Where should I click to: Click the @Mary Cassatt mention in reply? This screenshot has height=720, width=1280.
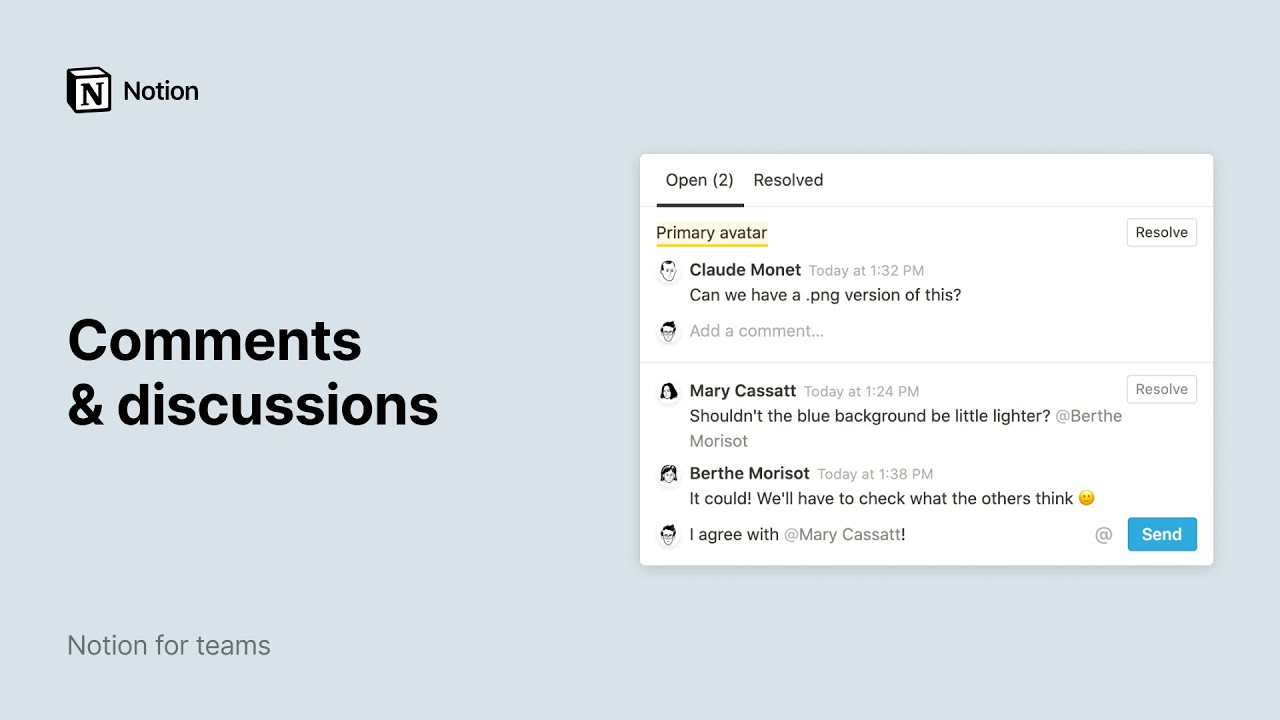[x=842, y=535]
